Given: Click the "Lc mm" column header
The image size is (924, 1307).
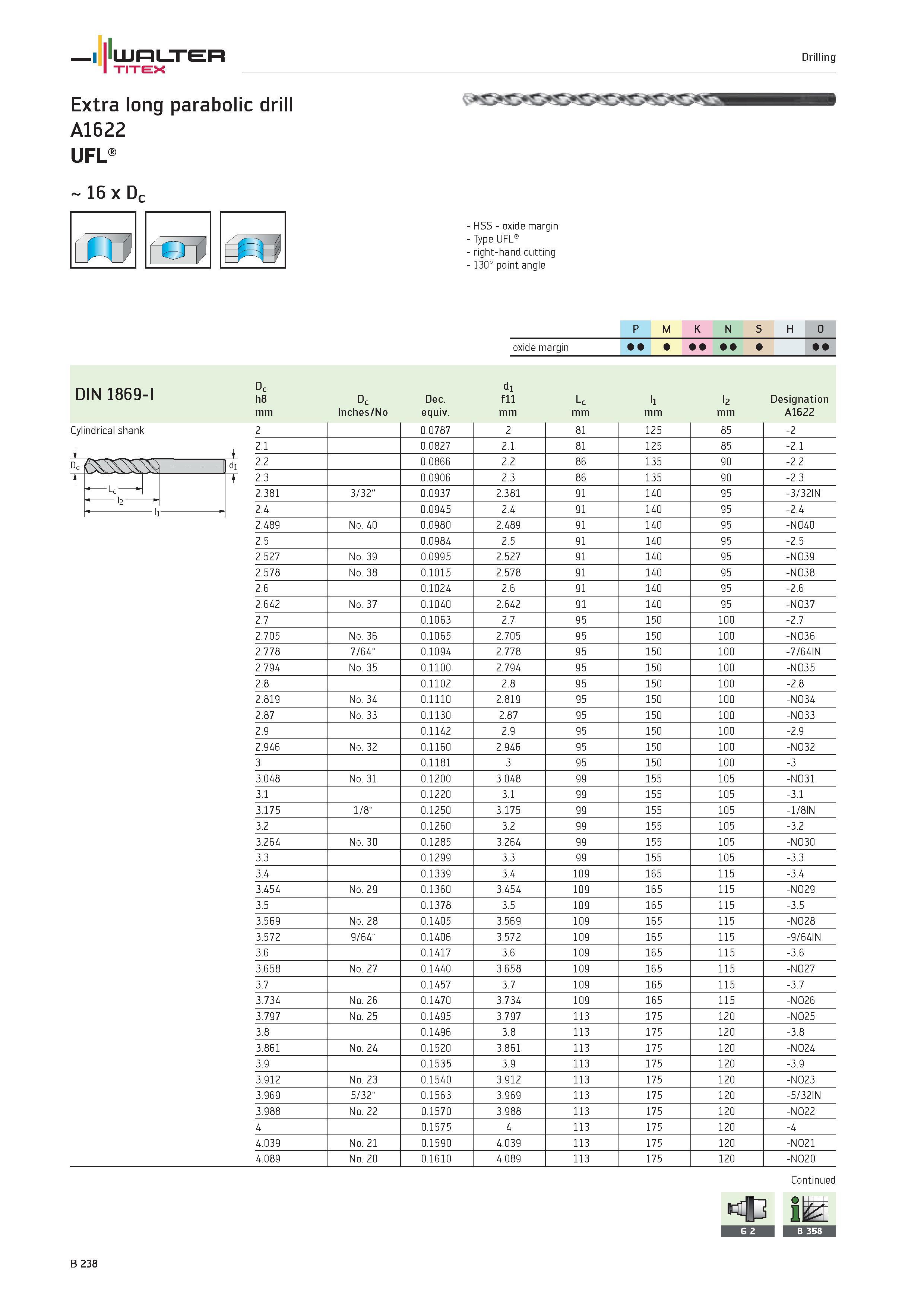Looking at the screenshot, I should tap(580, 406).
